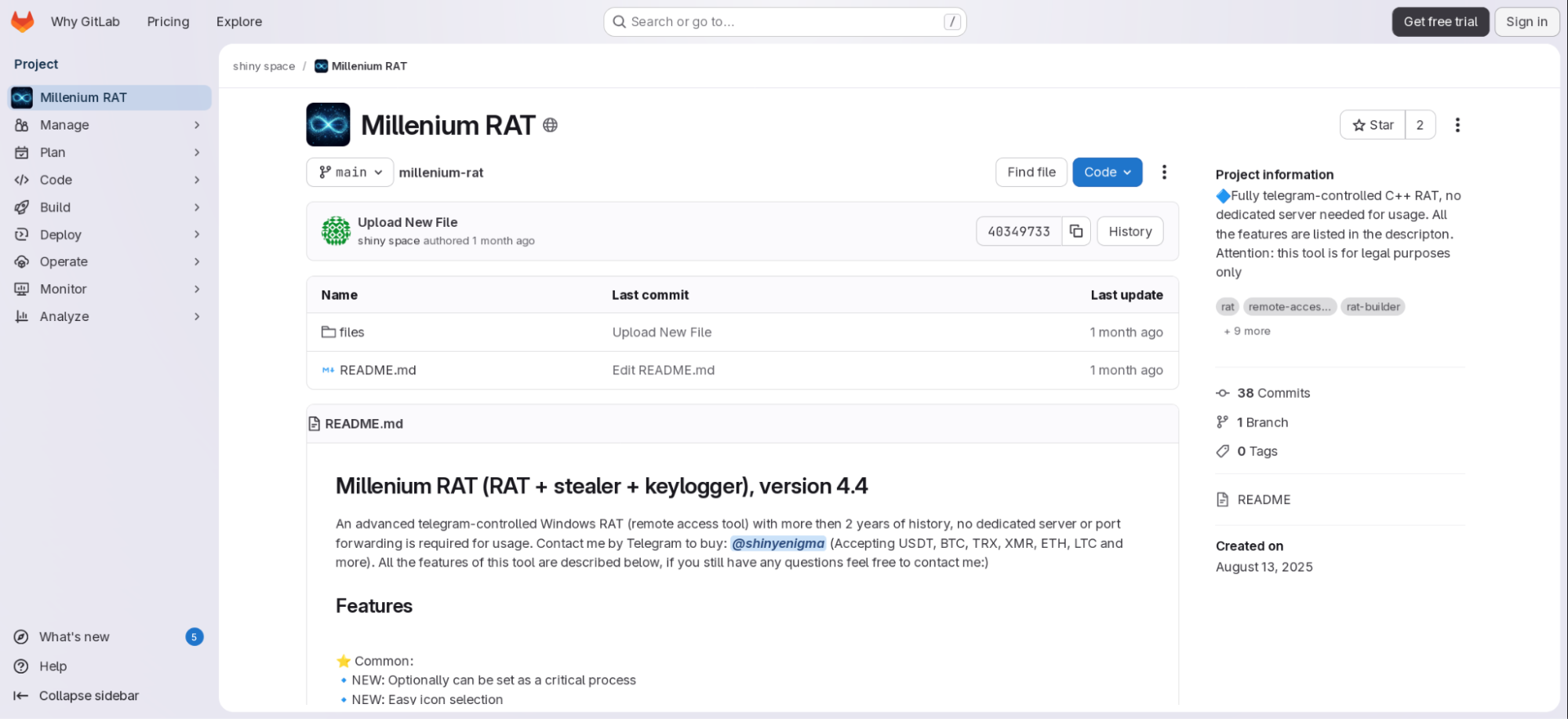1568x719 pixels.
Task: Open project actions kebab menu near Star
Action: pyautogui.click(x=1457, y=125)
